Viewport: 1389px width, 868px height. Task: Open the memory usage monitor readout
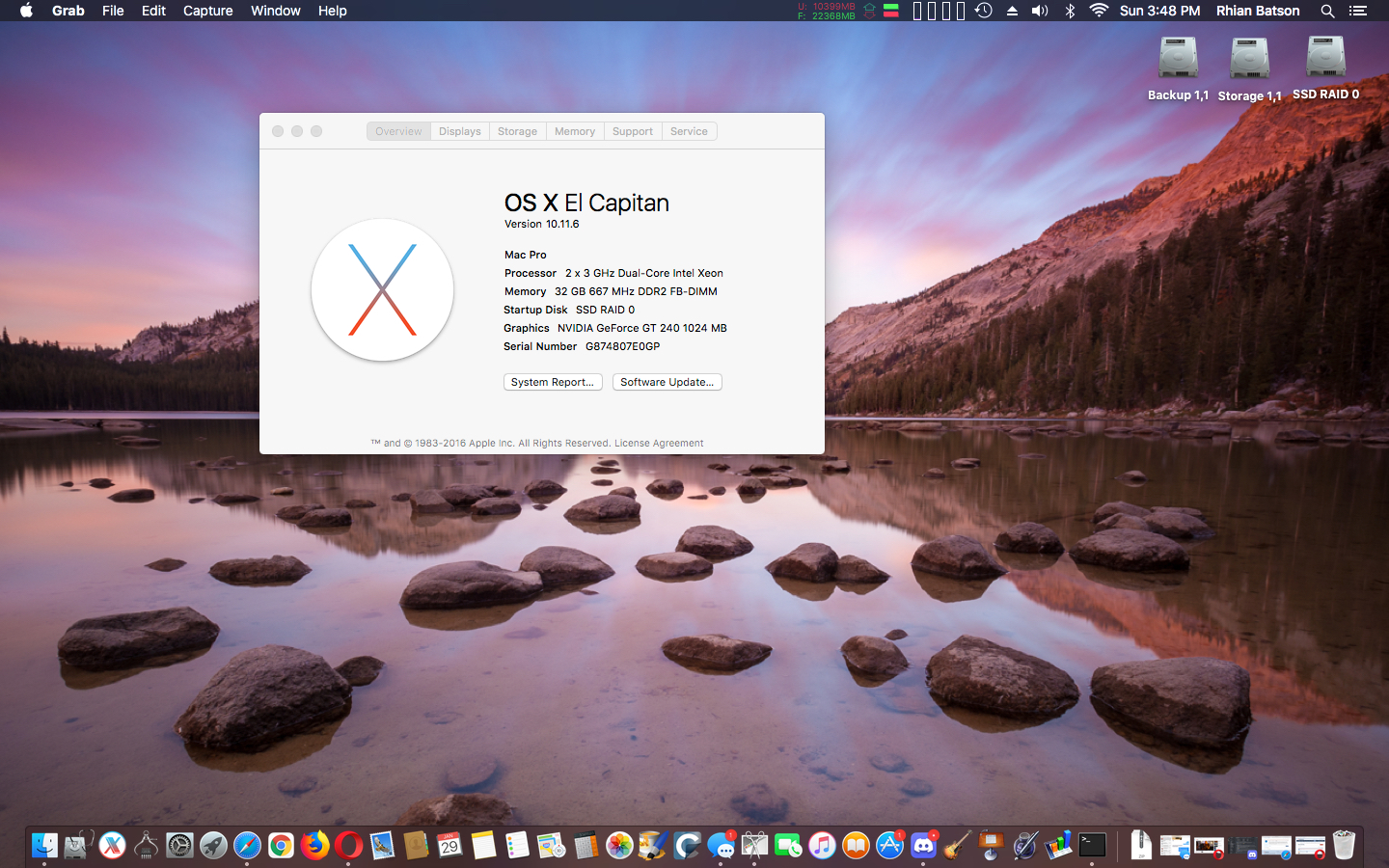[827, 11]
